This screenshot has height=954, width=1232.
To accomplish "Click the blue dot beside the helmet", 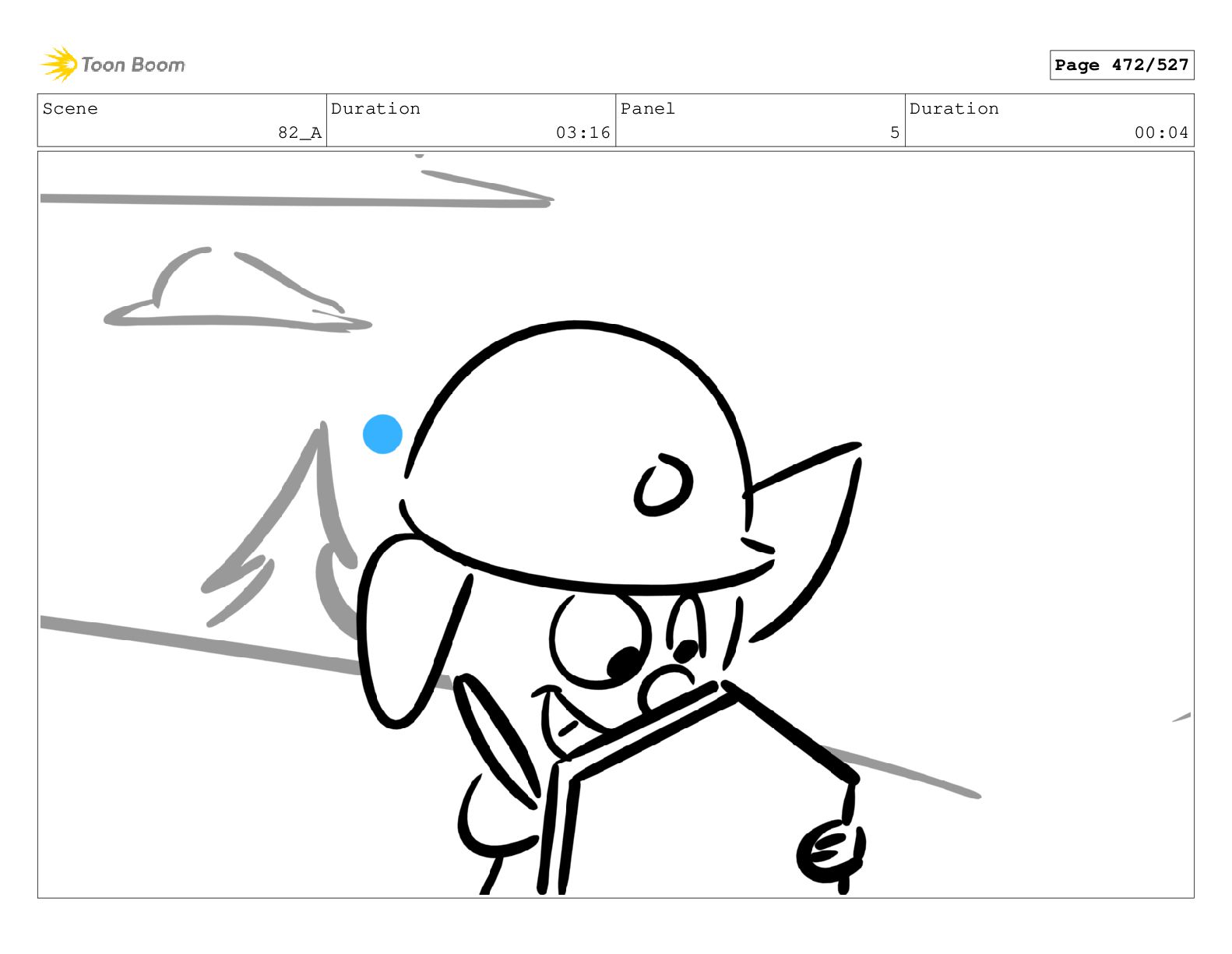I will (x=382, y=434).
